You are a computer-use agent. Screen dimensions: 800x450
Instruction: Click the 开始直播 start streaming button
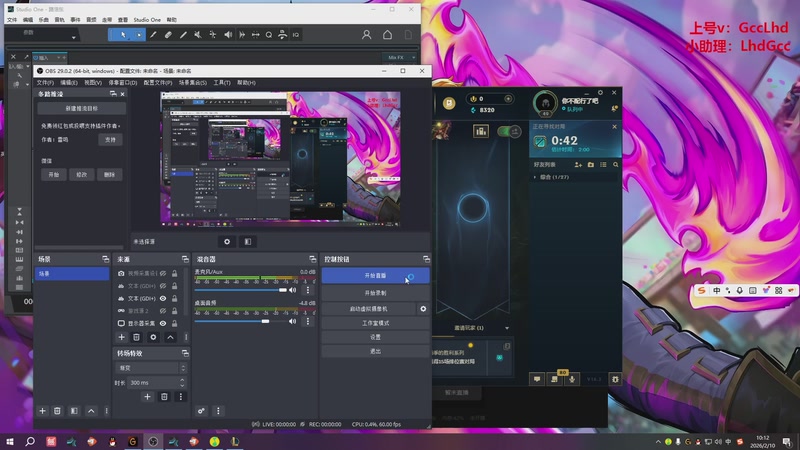click(375, 276)
